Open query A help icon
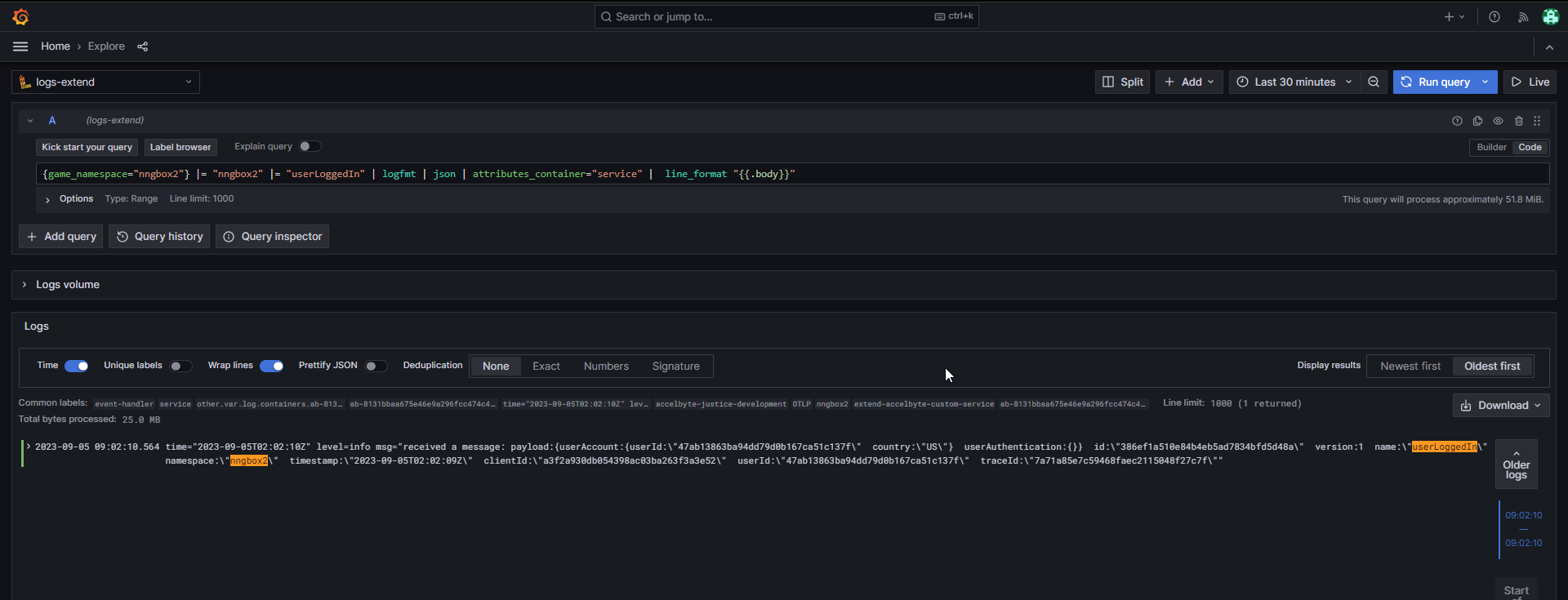The height and width of the screenshot is (600, 1568). [x=1457, y=121]
